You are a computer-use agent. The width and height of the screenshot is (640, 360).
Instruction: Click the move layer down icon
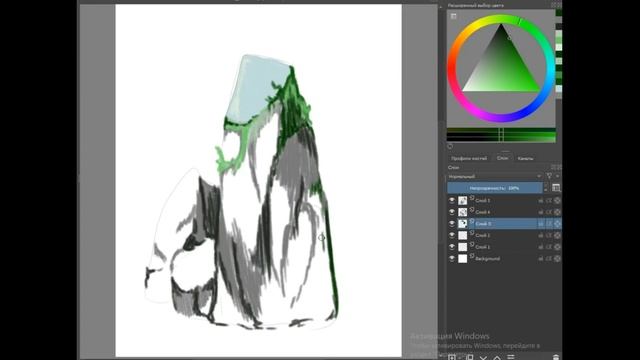(483, 358)
